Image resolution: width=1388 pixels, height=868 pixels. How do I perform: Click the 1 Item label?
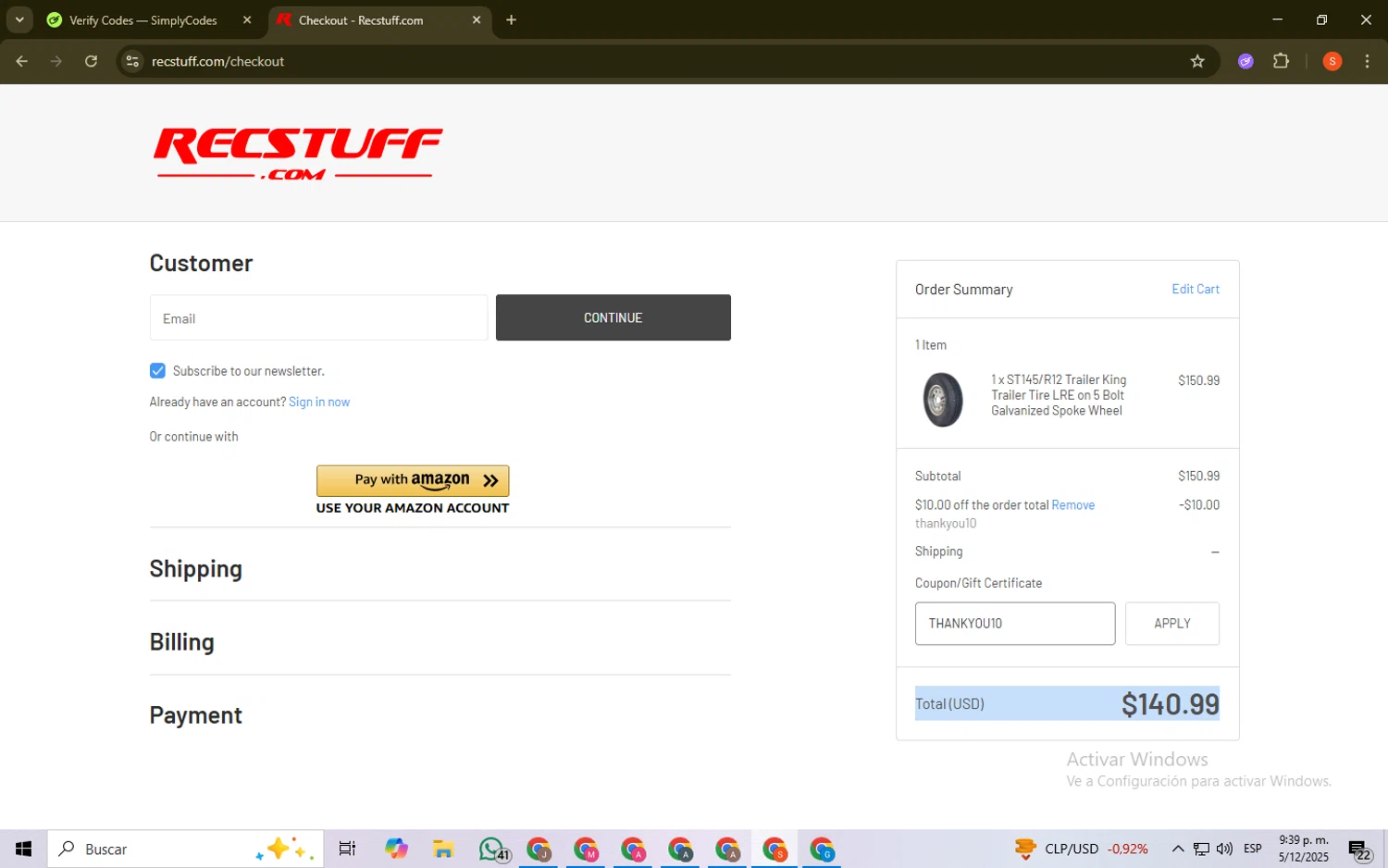coord(931,345)
